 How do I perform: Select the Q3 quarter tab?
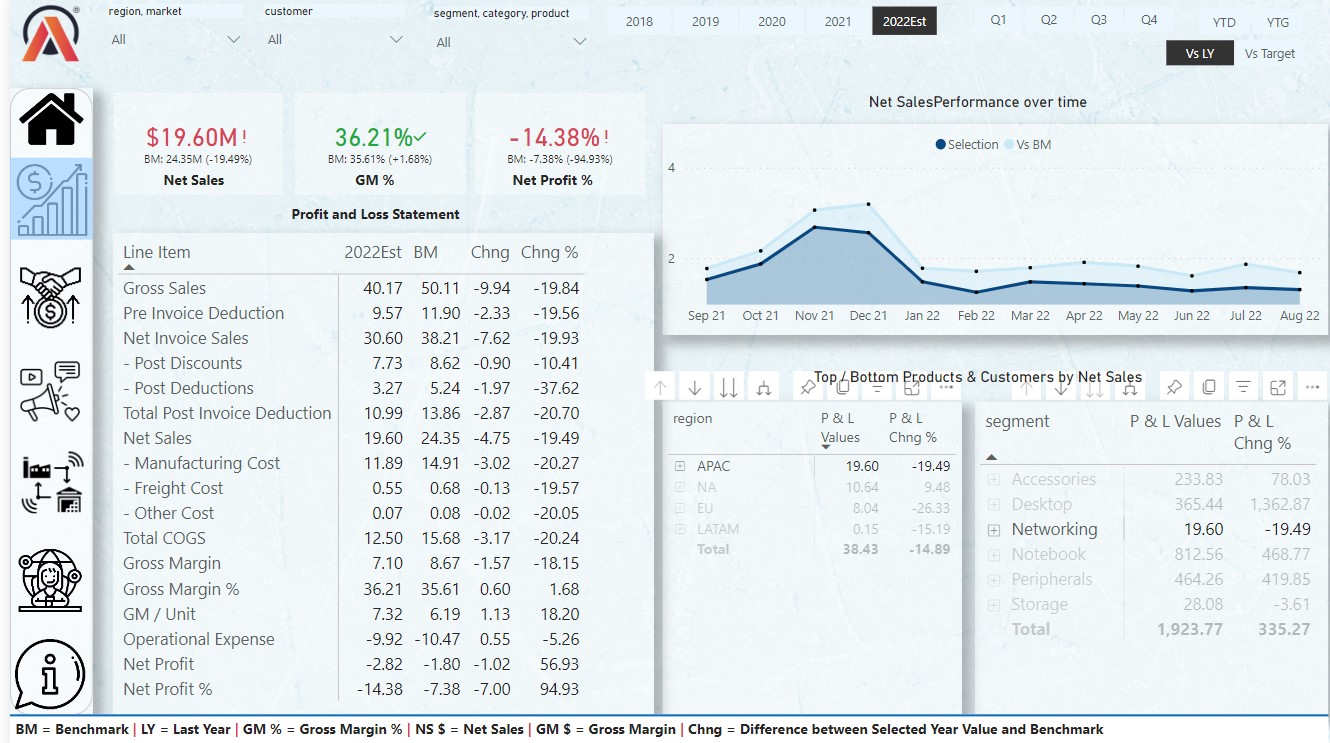1099,20
